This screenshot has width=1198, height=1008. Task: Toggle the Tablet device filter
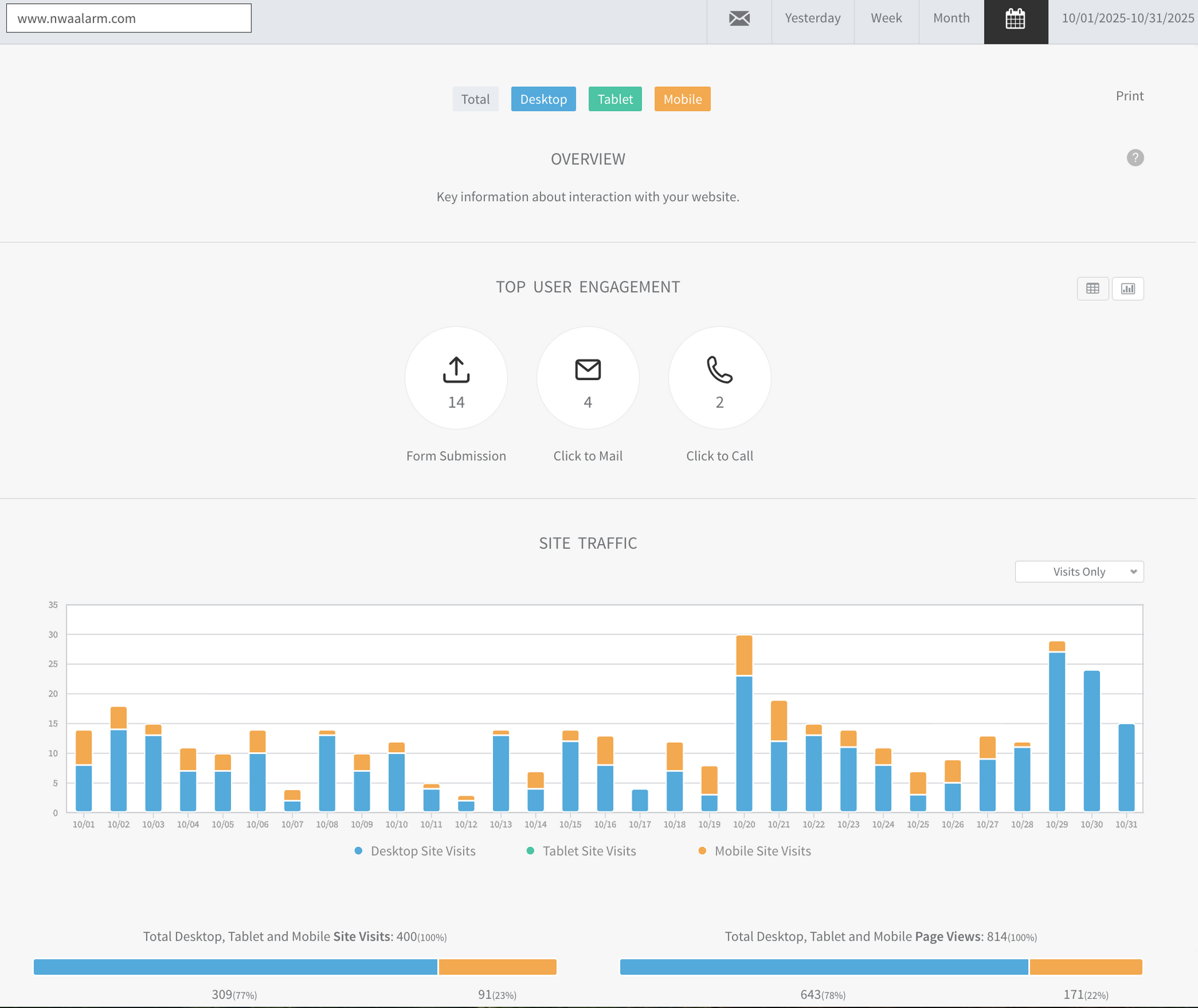click(x=615, y=99)
